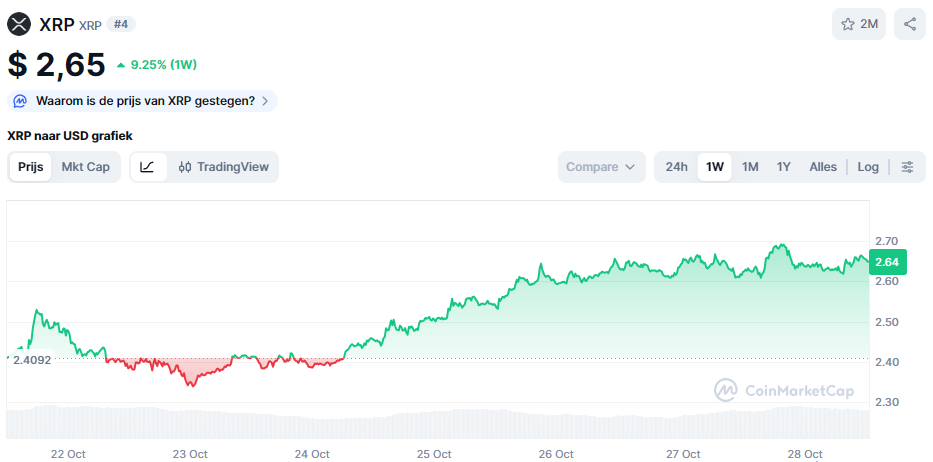Click the 25 Oct date axis label
933x462 pixels.
pyautogui.click(x=434, y=454)
